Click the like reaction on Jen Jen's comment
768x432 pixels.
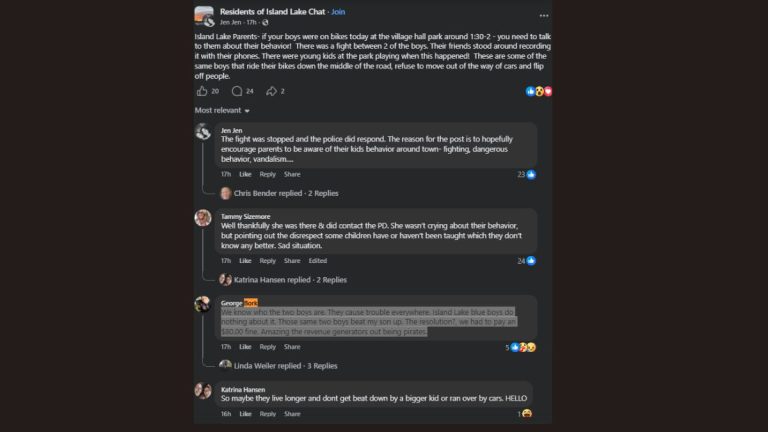(x=531, y=174)
